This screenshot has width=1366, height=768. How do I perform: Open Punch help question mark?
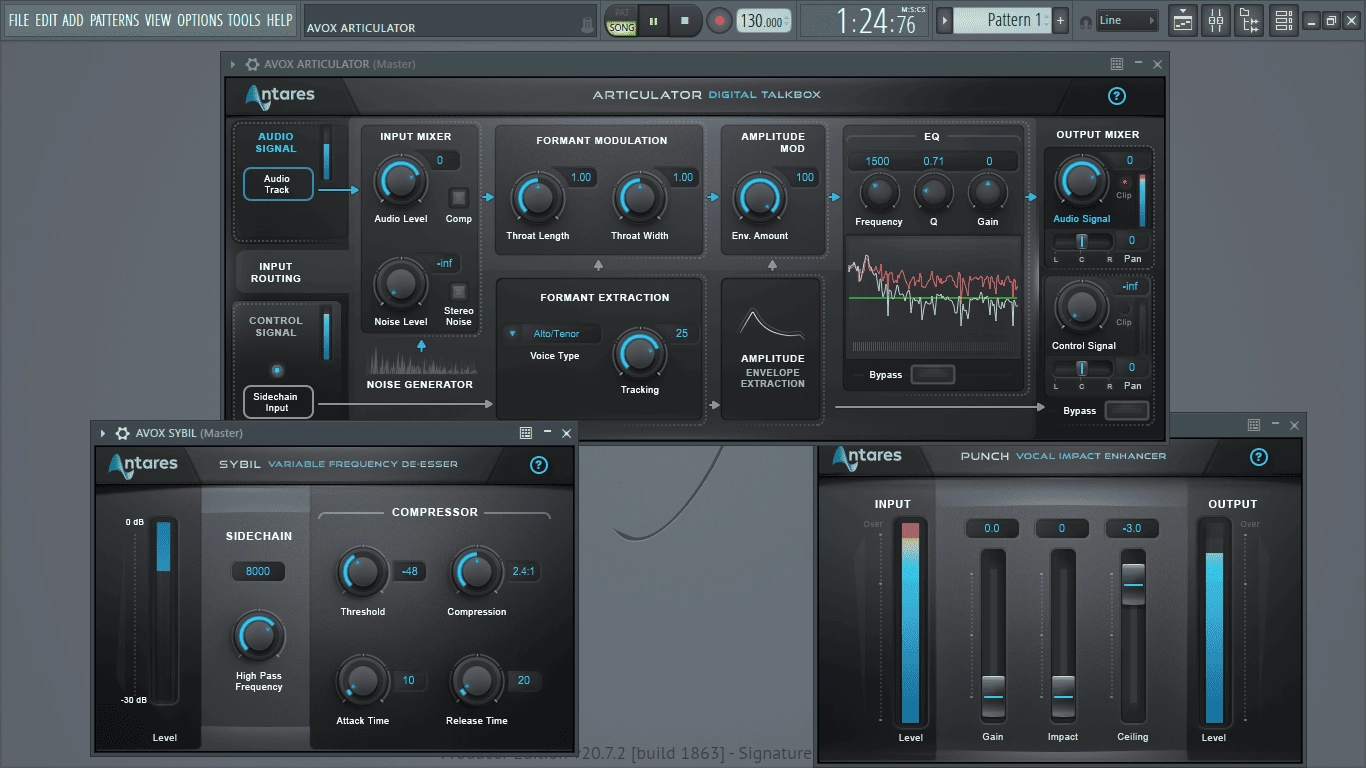(x=1259, y=457)
